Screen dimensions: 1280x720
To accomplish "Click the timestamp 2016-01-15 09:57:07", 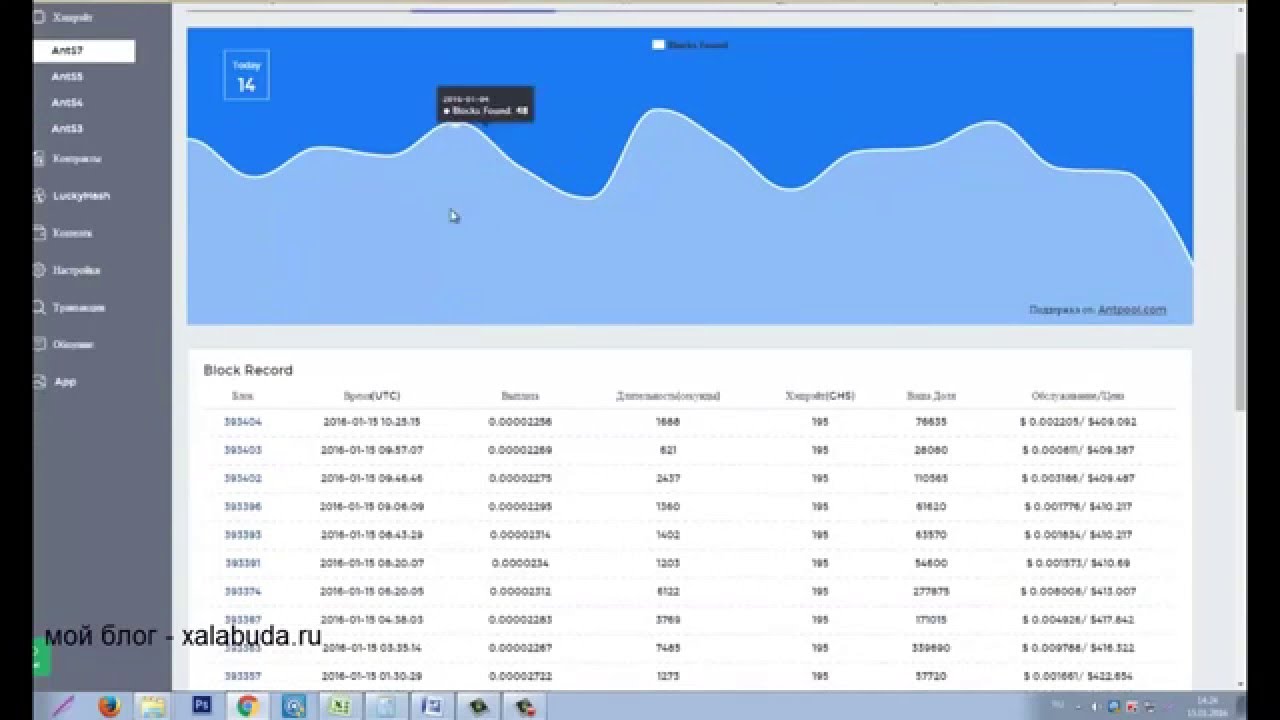I will 372,450.
